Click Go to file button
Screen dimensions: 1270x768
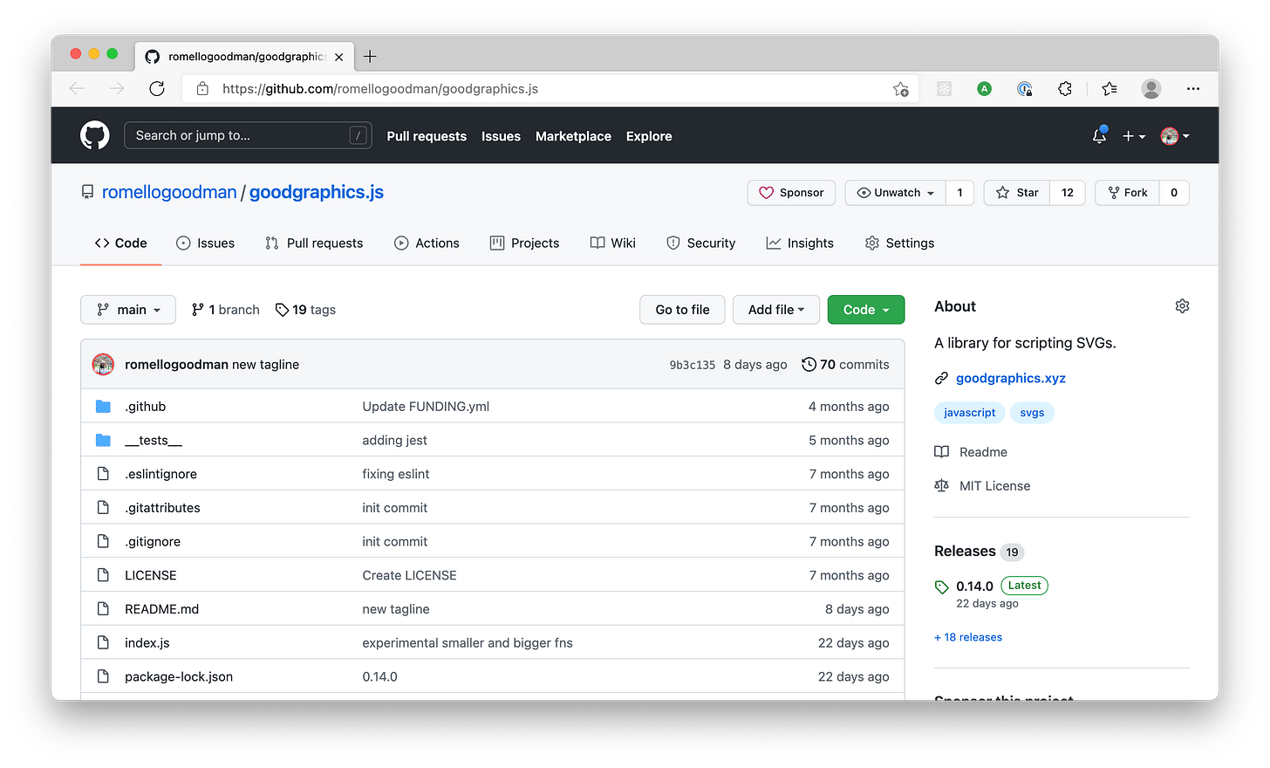point(682,310)
